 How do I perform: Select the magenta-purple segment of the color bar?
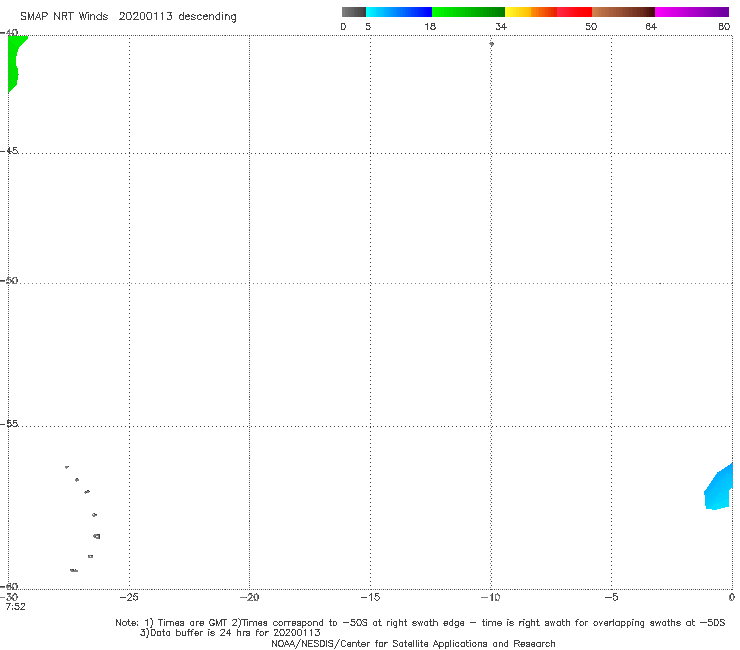click(692, 12)
